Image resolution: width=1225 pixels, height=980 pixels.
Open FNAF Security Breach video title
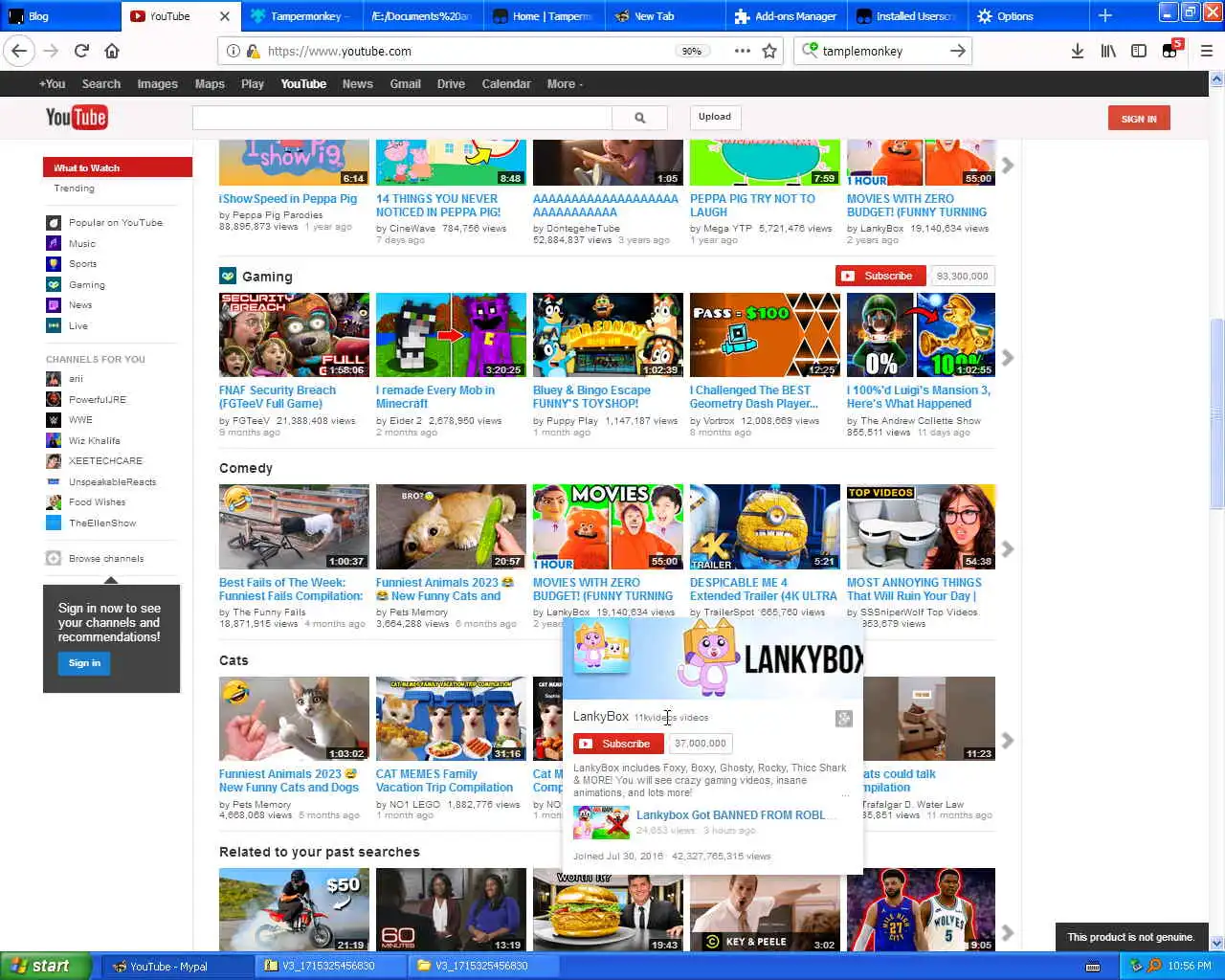(x=278, y=397)
